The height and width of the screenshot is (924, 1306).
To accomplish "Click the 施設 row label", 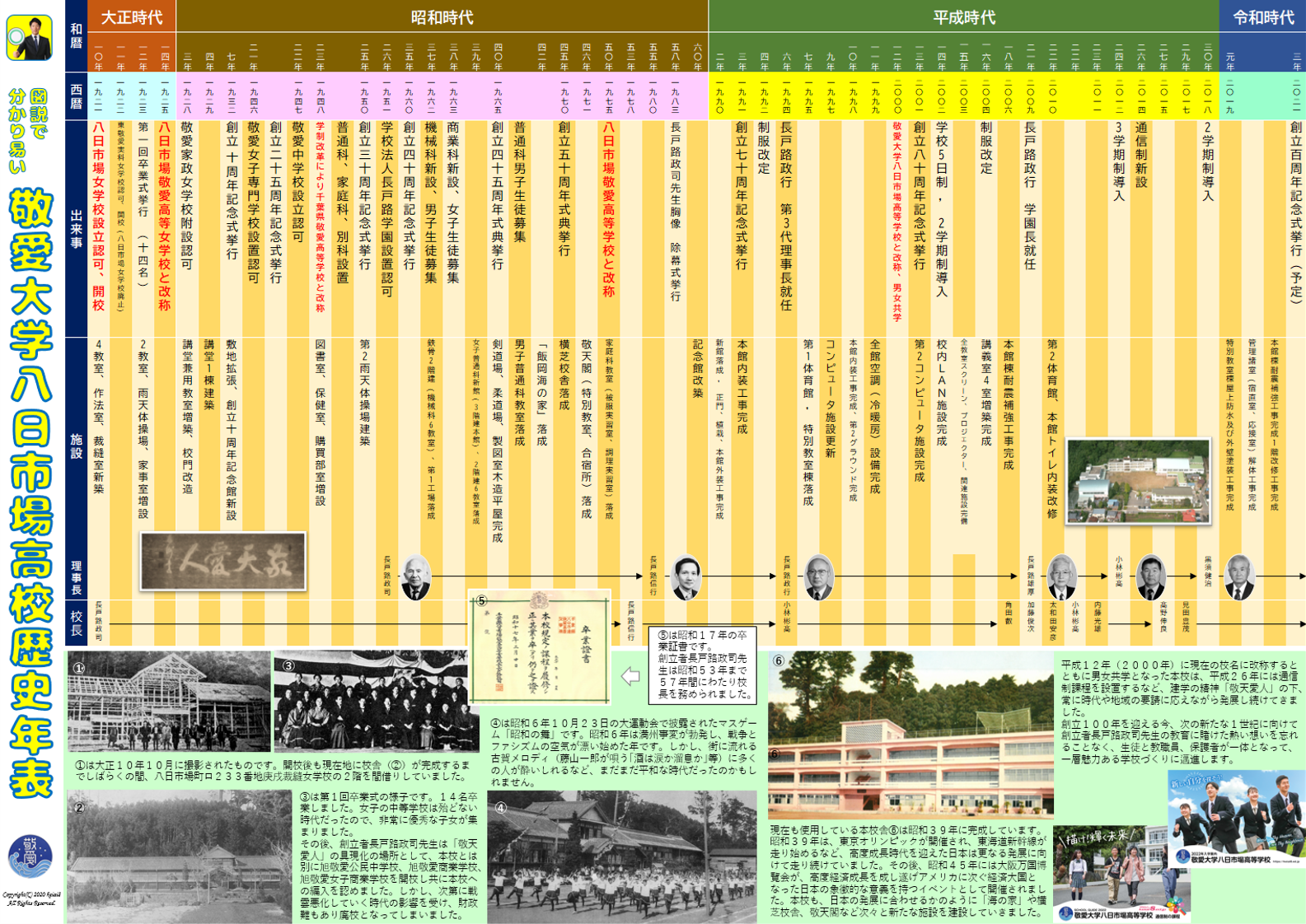I will click(x=76, y=446).
